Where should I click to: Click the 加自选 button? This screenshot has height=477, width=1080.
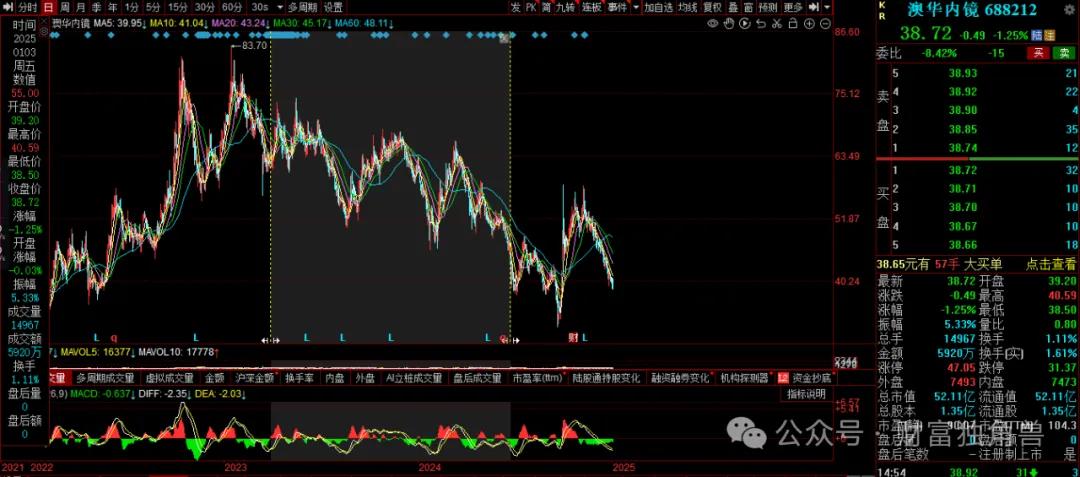coord(658,7)
